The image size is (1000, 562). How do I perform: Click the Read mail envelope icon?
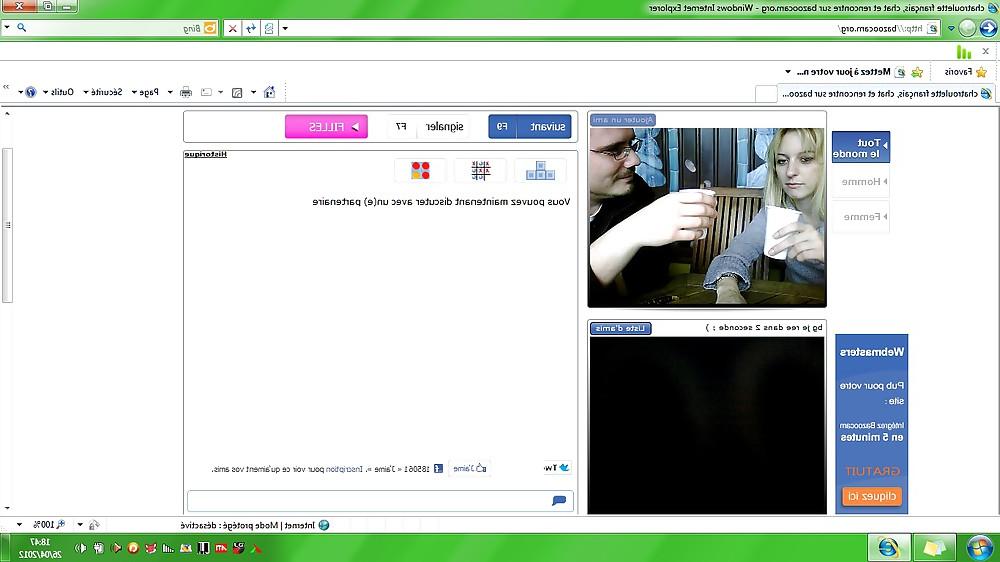[207, 92]
